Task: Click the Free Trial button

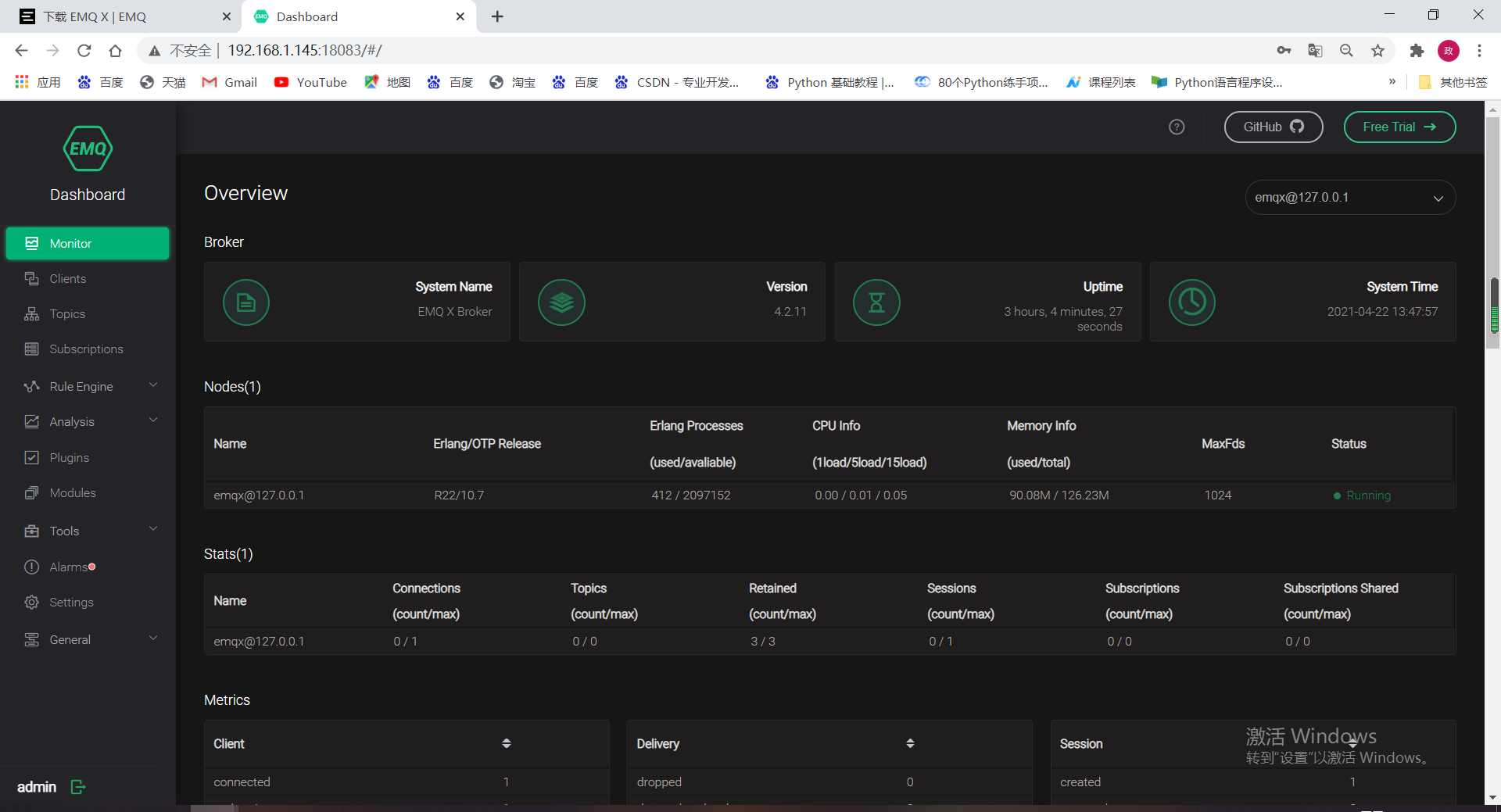Action: [1399, 127]
